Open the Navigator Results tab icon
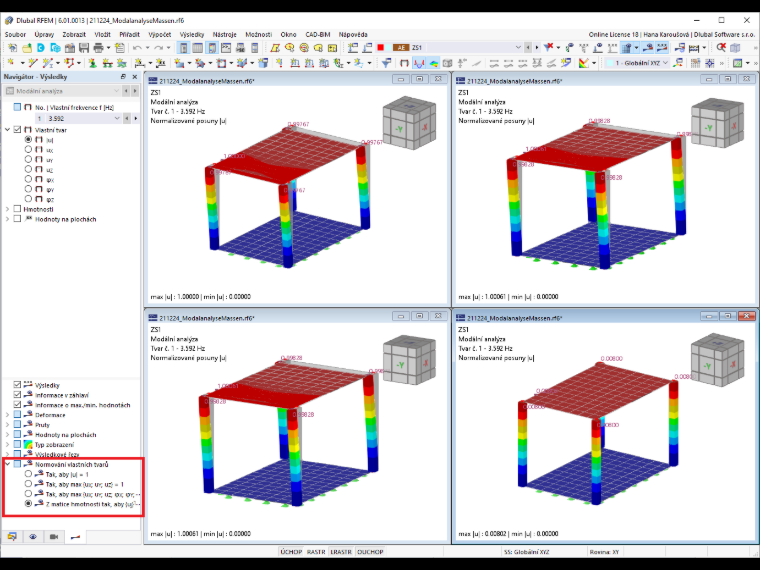 pyautogui.click(x=75, y=537)
